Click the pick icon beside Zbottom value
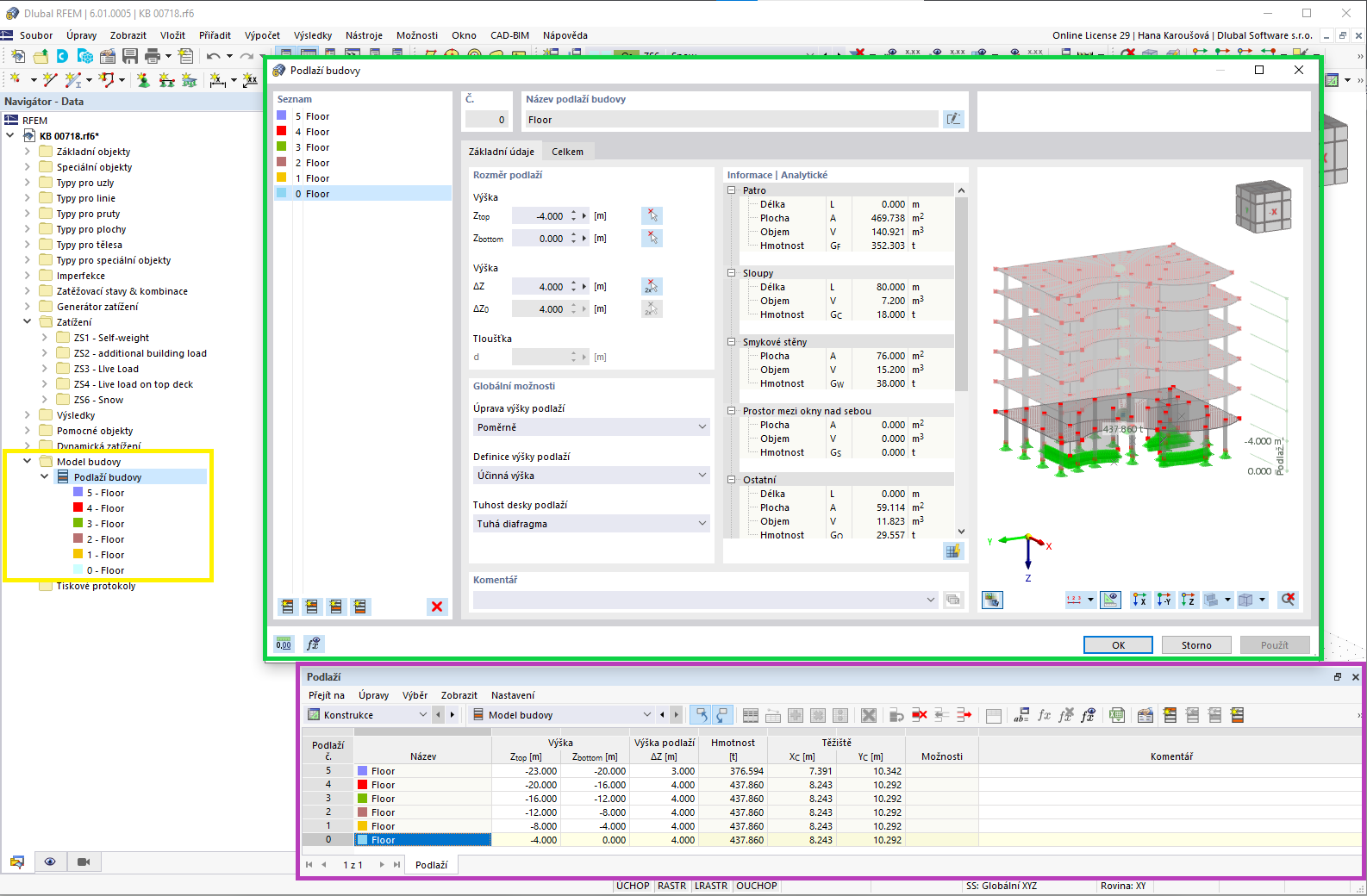This screenshot has width=1367, height=896. click(652, 238)
